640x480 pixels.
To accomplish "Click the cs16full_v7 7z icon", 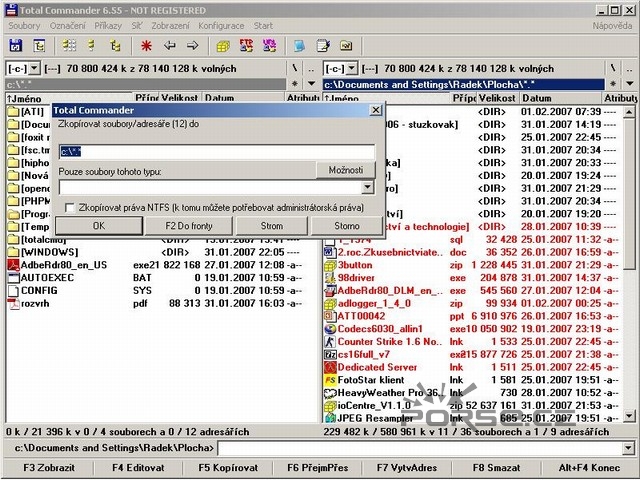I will 330,355.
